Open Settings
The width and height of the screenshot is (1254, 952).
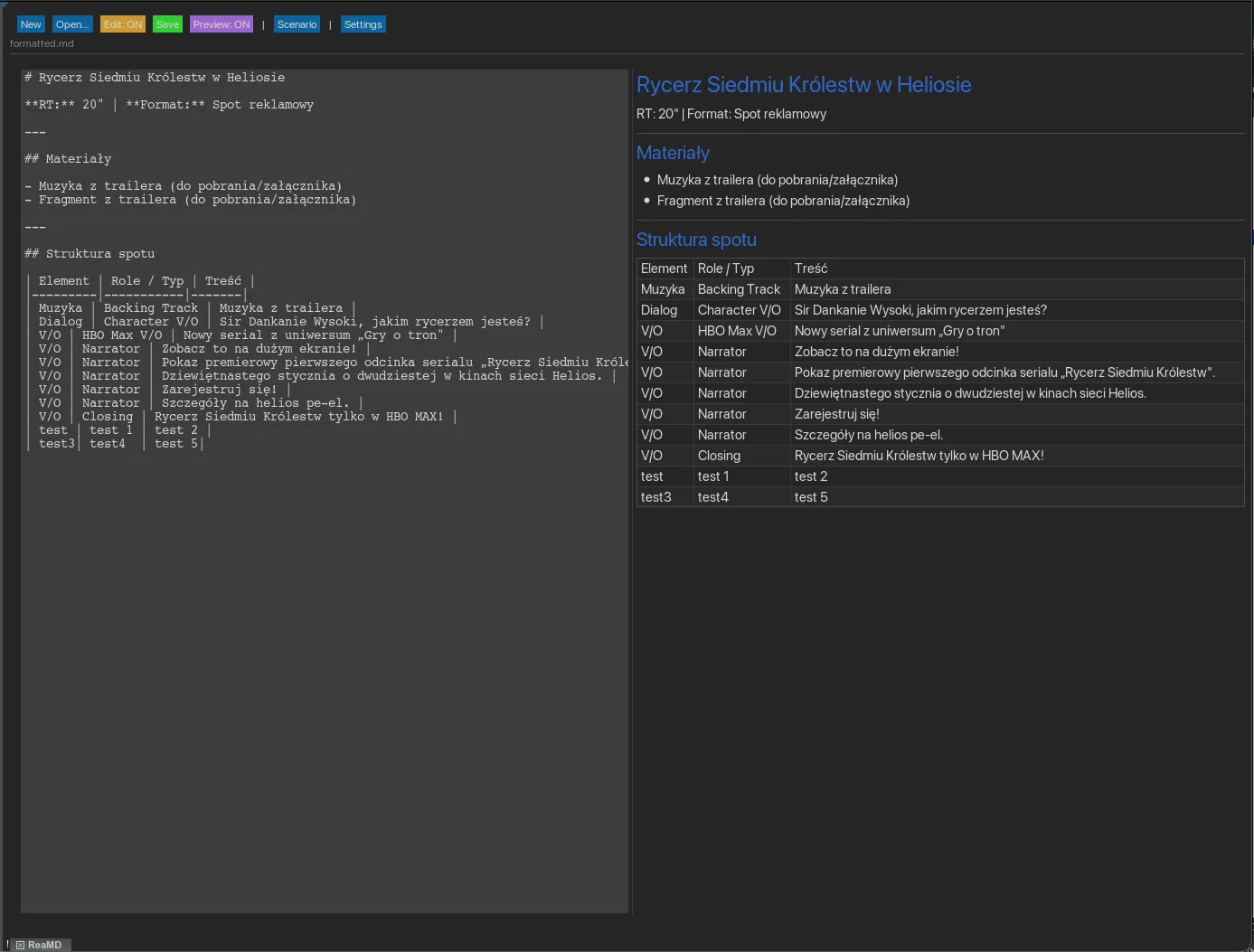click(x=363, y=24)
